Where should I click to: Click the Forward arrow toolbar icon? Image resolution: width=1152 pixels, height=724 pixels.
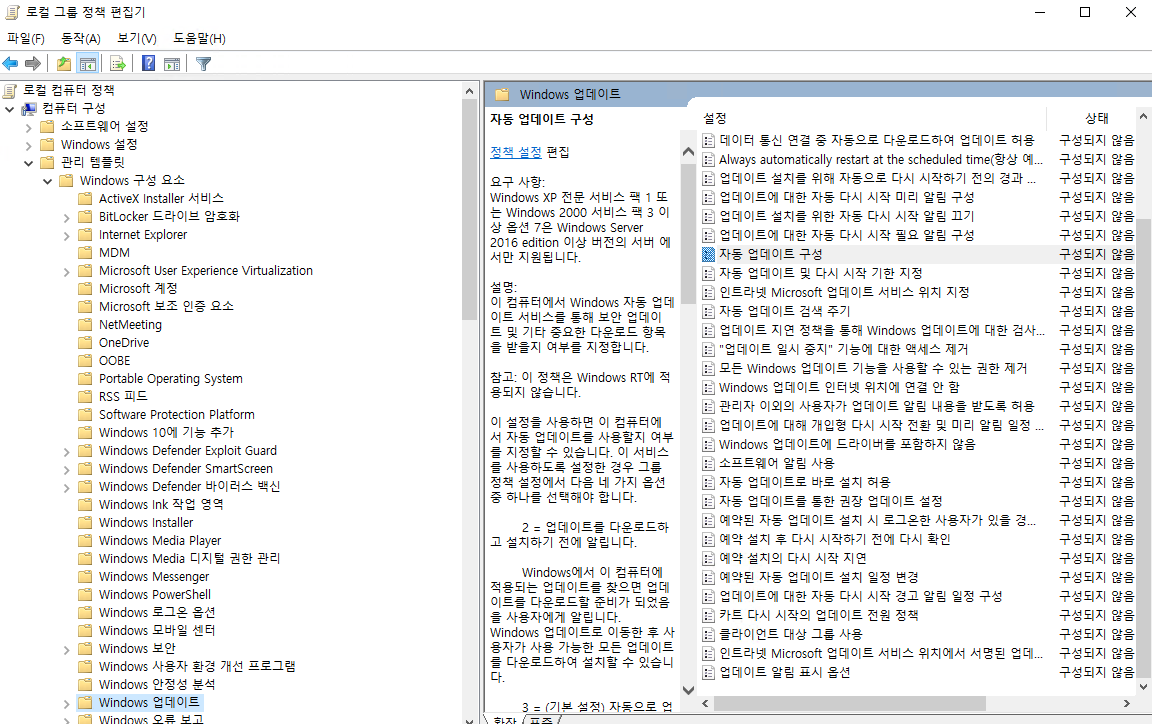tap(32, 64)
